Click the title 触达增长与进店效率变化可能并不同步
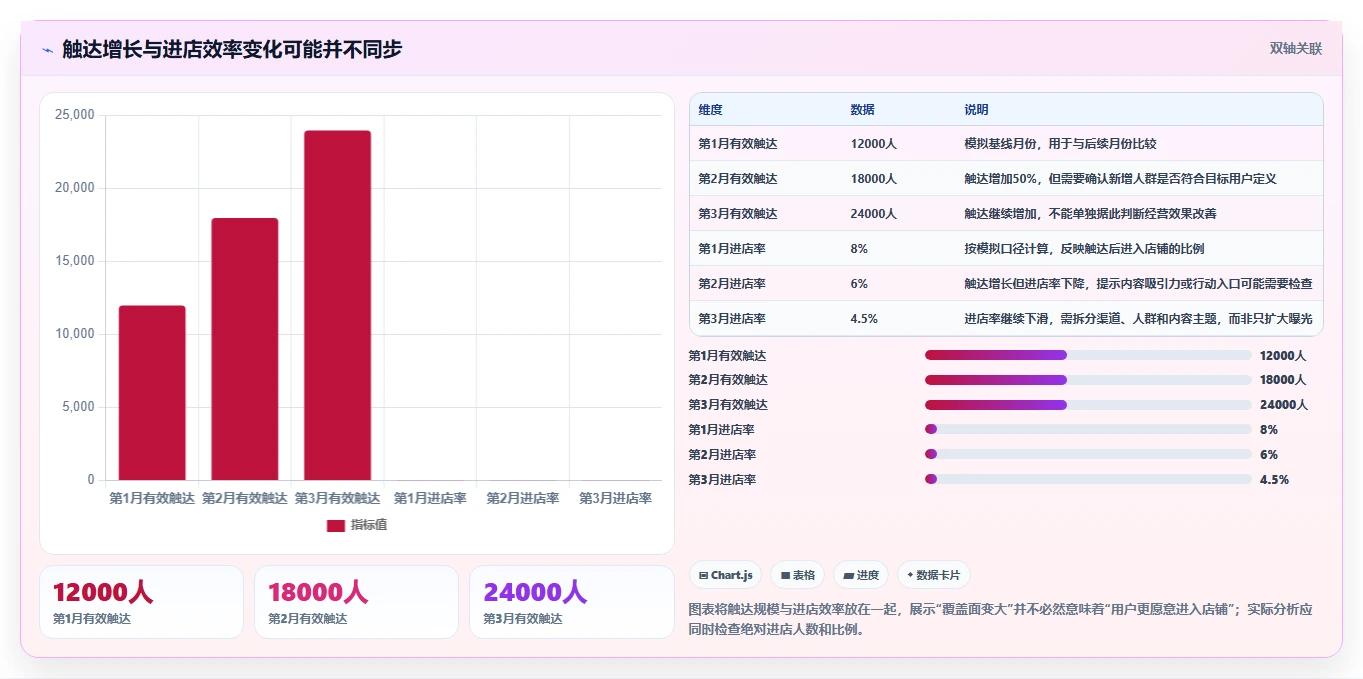Viewport: 1363px width, 679px height. (232, 49)
